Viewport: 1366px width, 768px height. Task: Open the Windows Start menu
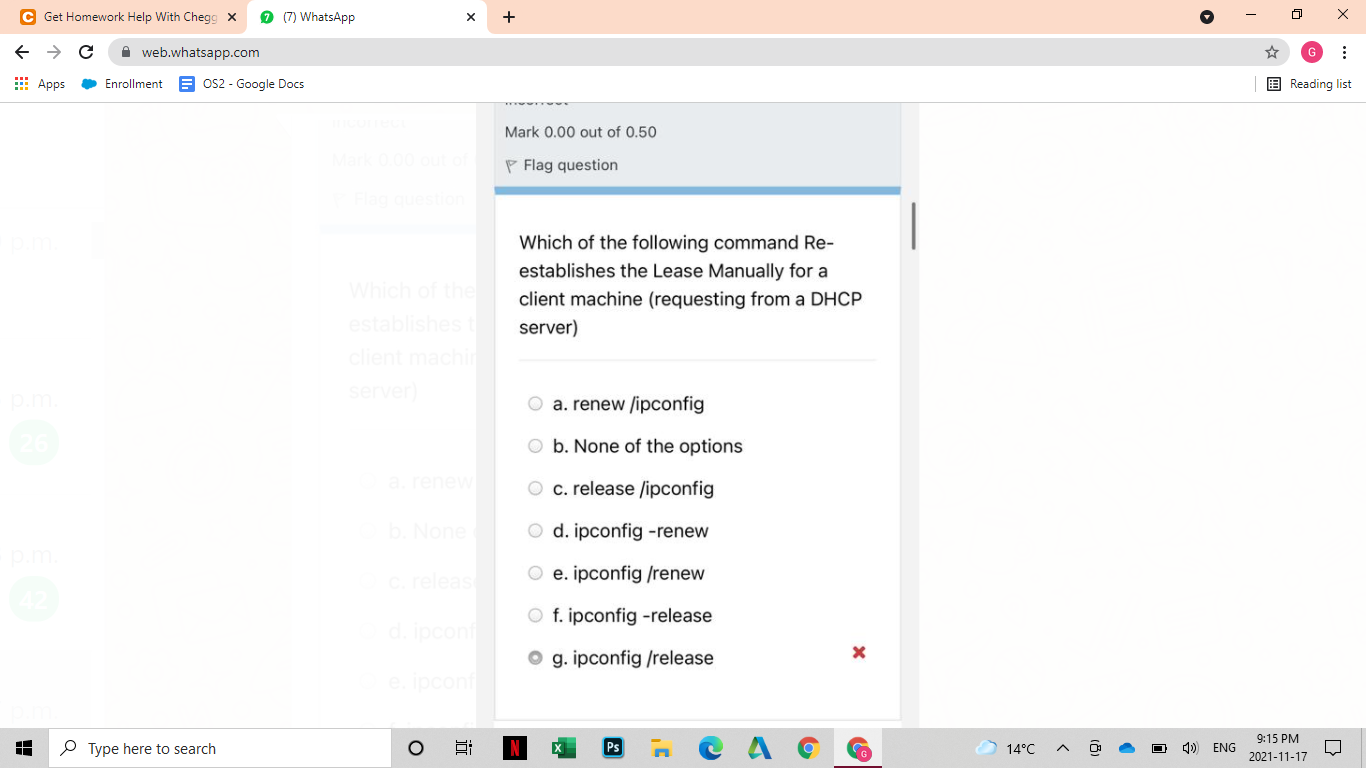tap(24, 748)
